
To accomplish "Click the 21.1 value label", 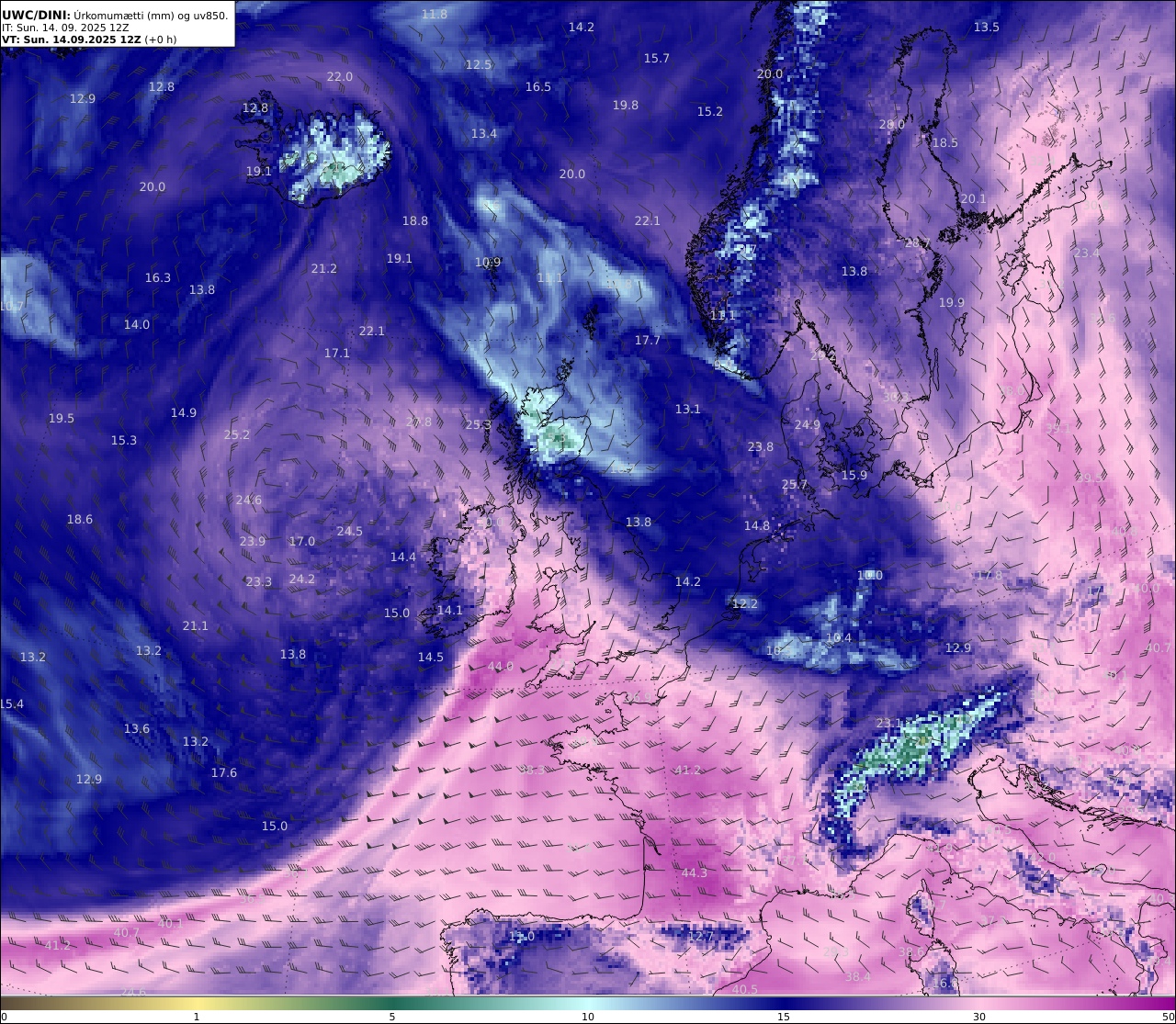I will [195, 625].
